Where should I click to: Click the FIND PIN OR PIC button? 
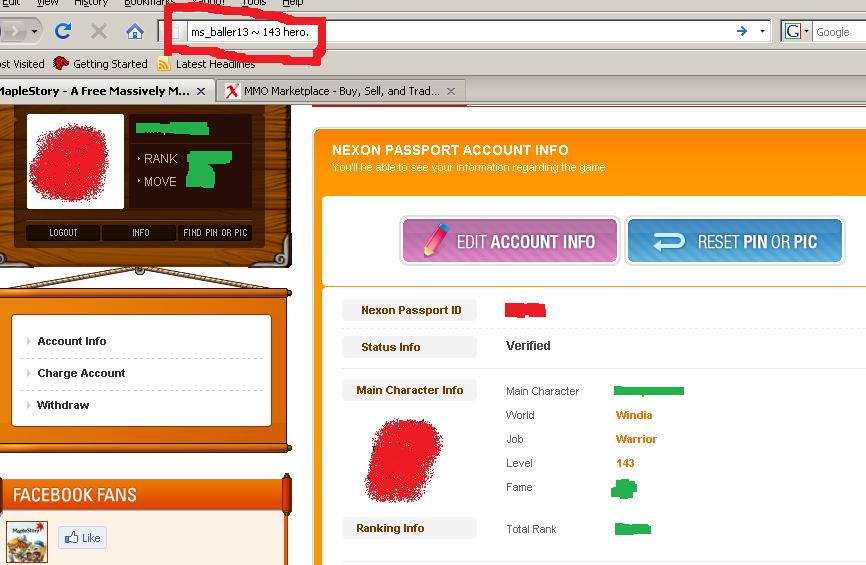click(215, 233)
